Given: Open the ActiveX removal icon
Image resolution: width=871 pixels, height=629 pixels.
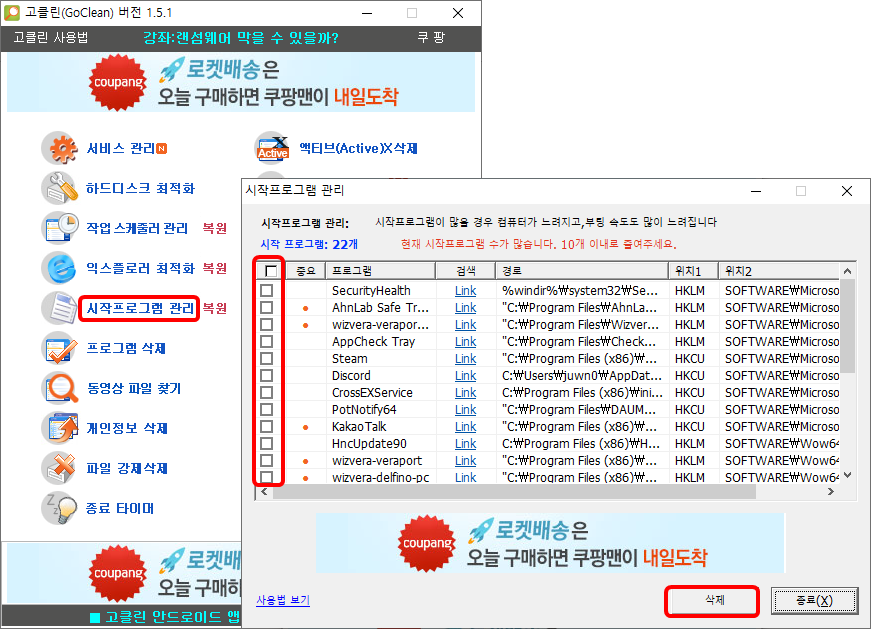Looking at the screenshot, I should pyautogui.click(x=272, y=148).
